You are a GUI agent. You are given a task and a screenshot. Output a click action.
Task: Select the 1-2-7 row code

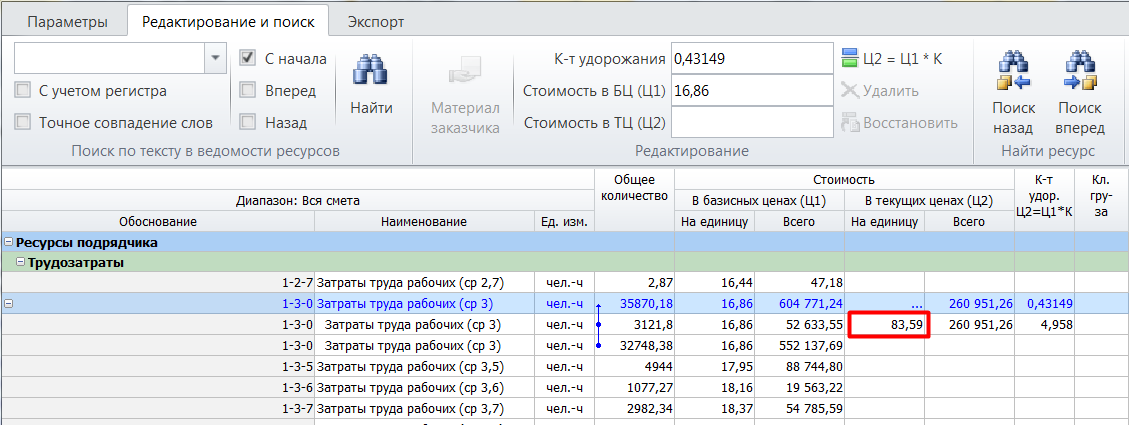tap(297, 283)
